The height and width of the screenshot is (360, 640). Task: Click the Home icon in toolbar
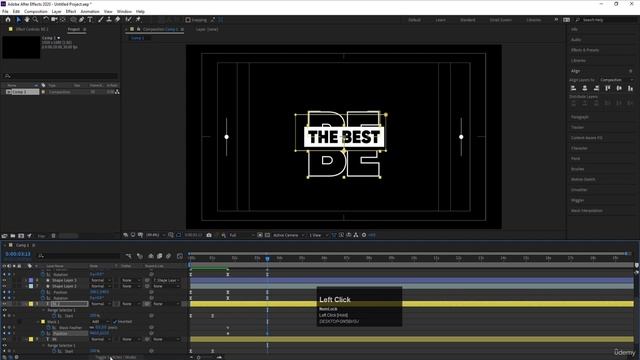tap(8, 20)
